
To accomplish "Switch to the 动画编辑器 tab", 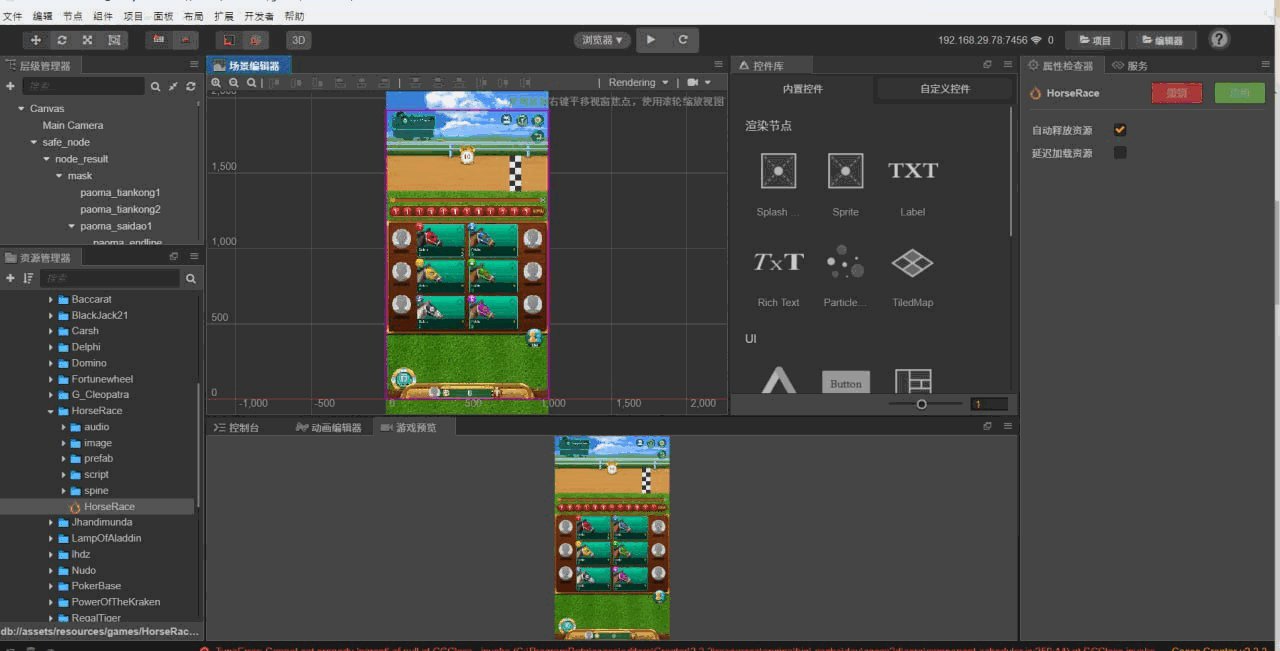I will click(329, 427).
